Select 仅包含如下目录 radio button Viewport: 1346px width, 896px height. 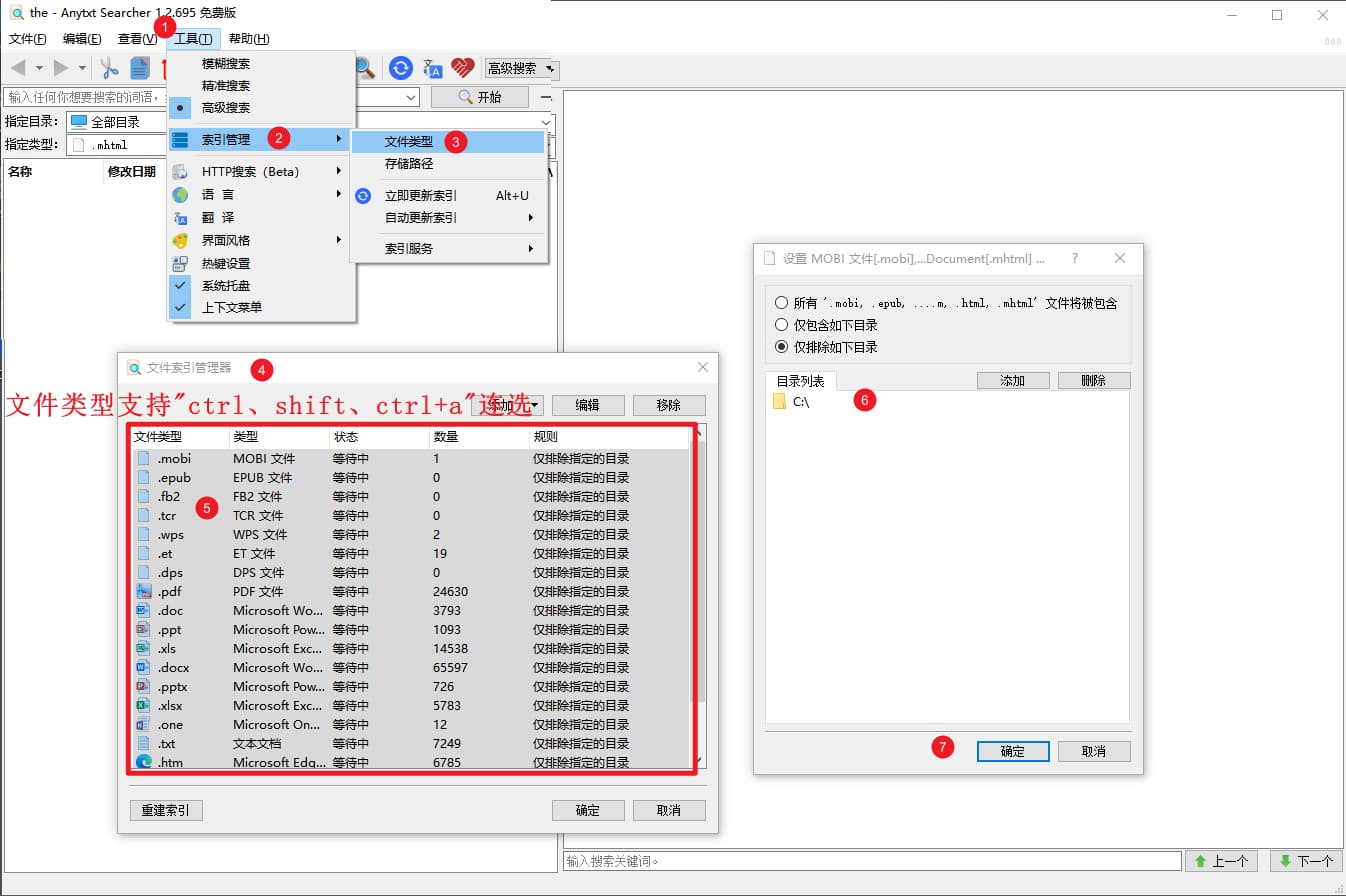781,325
